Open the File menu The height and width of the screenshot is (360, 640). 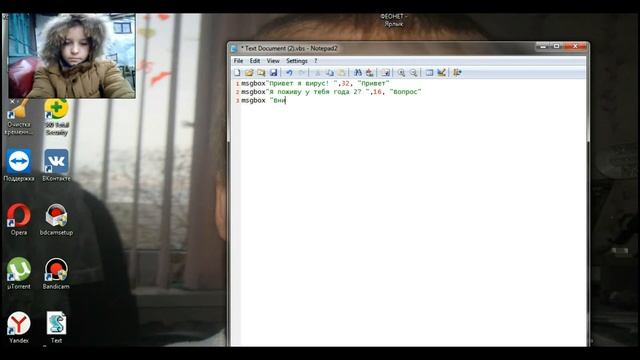coord(238,61)
